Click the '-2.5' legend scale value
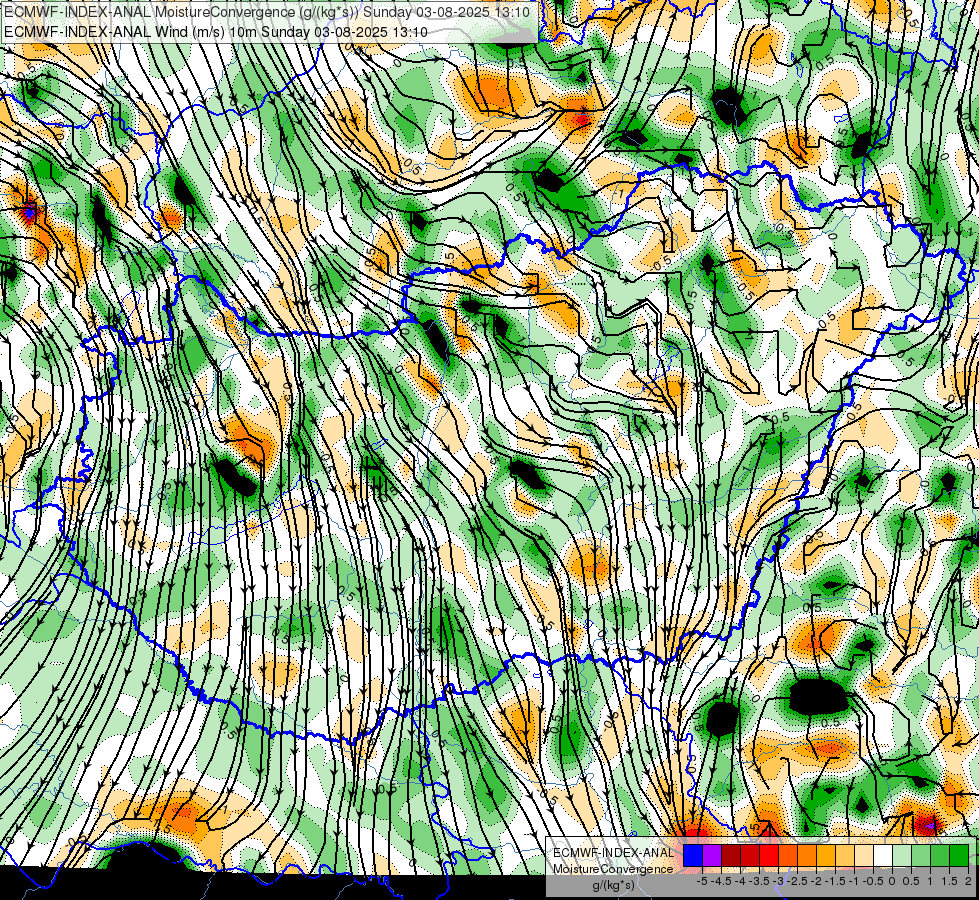979x900 pixels. [x=797, y=881]
